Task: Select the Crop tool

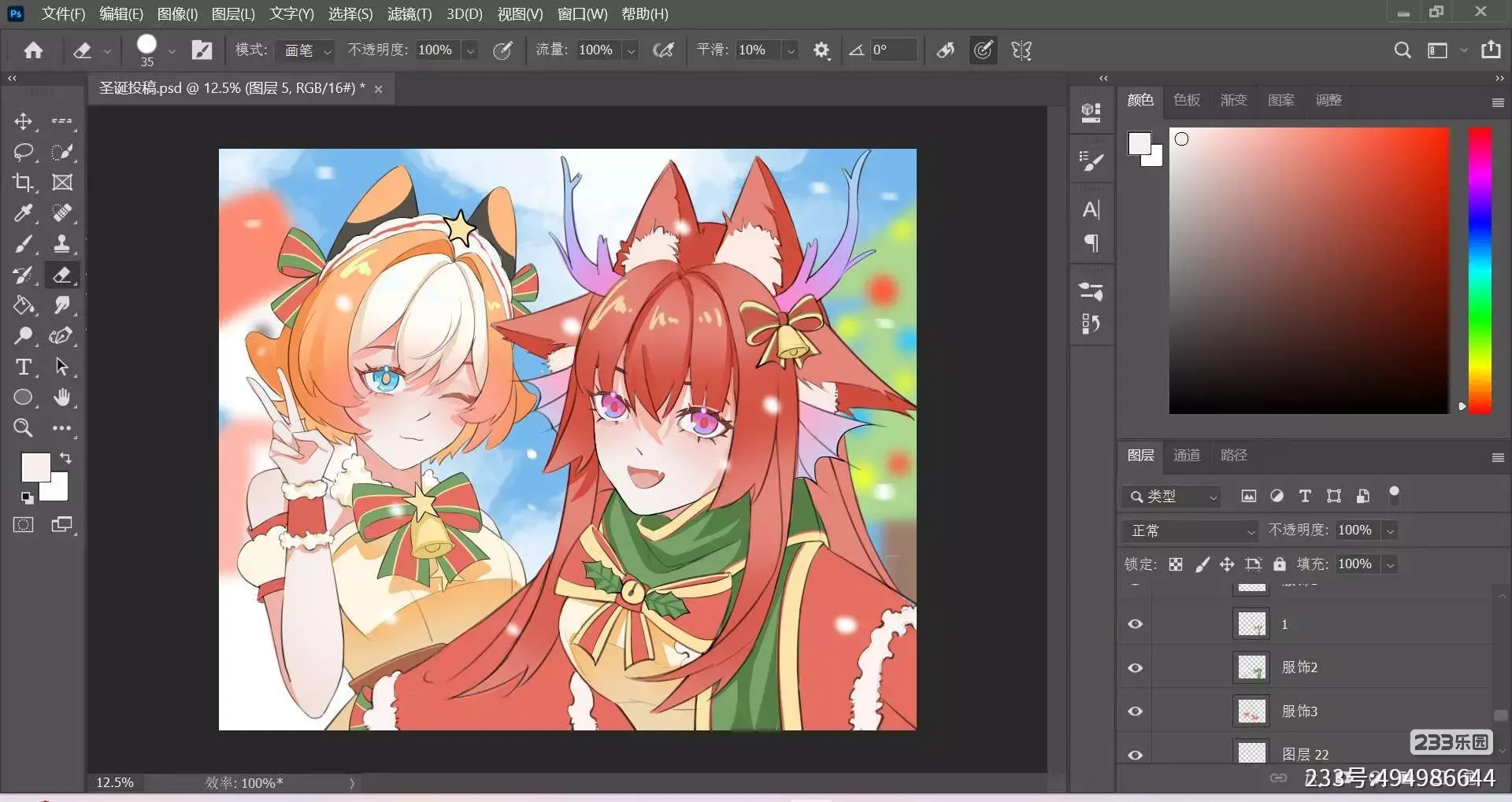Action: coord(23,183)
